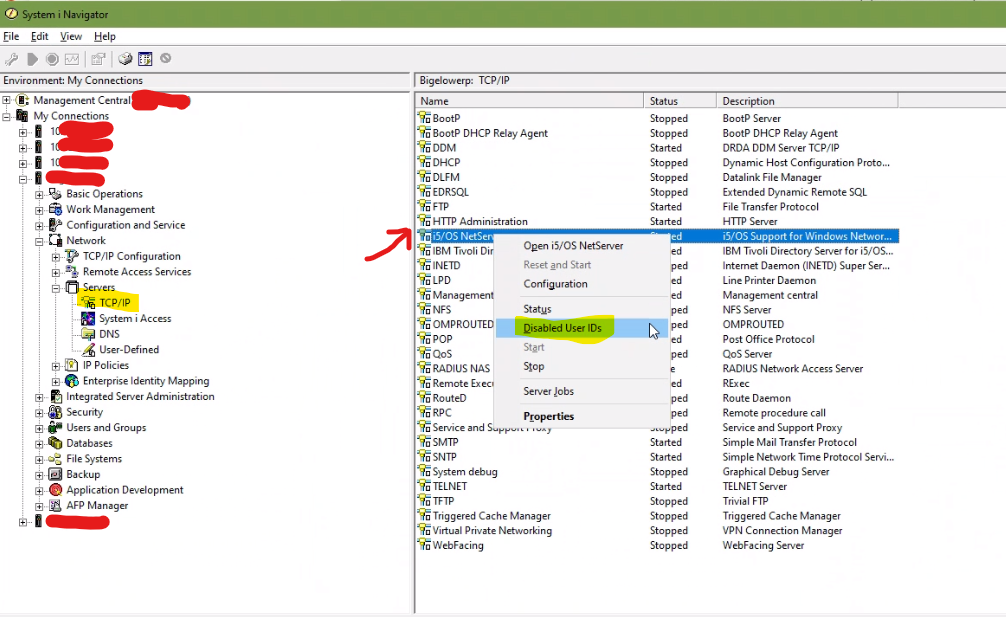Open the View menu

[x=71, y=36]
